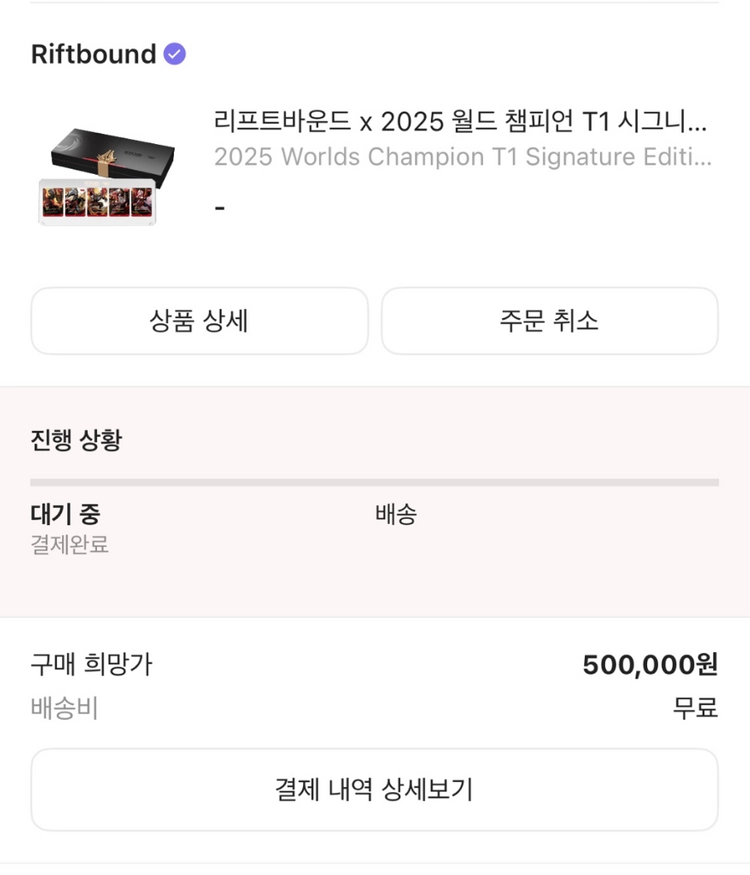The image size is (750, 875).
Task: Tap the dash option text under product name
Action: click(x=220, y=209)
